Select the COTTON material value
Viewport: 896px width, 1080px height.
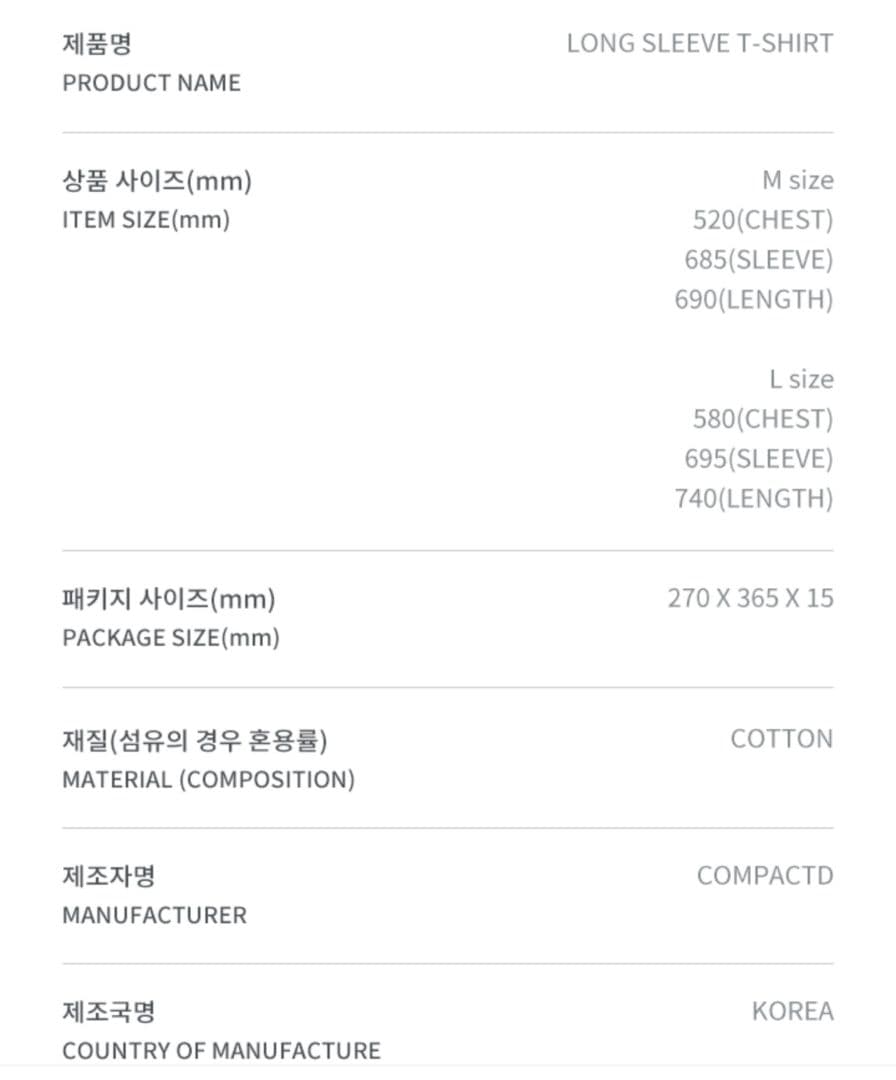(x=781, y=739)
